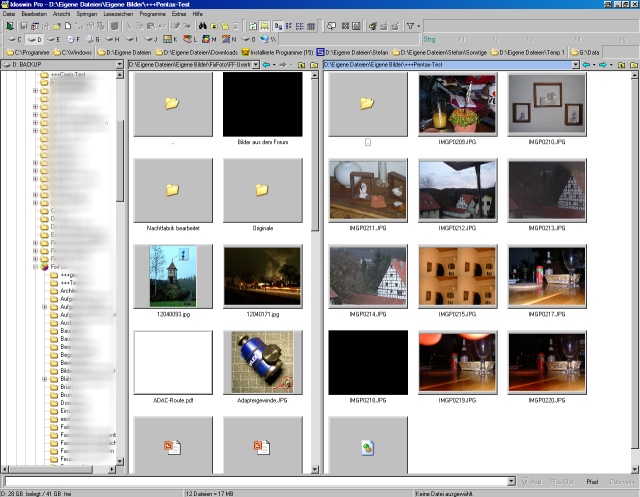
Task: Open drive L button
Action: pos(190,40)
